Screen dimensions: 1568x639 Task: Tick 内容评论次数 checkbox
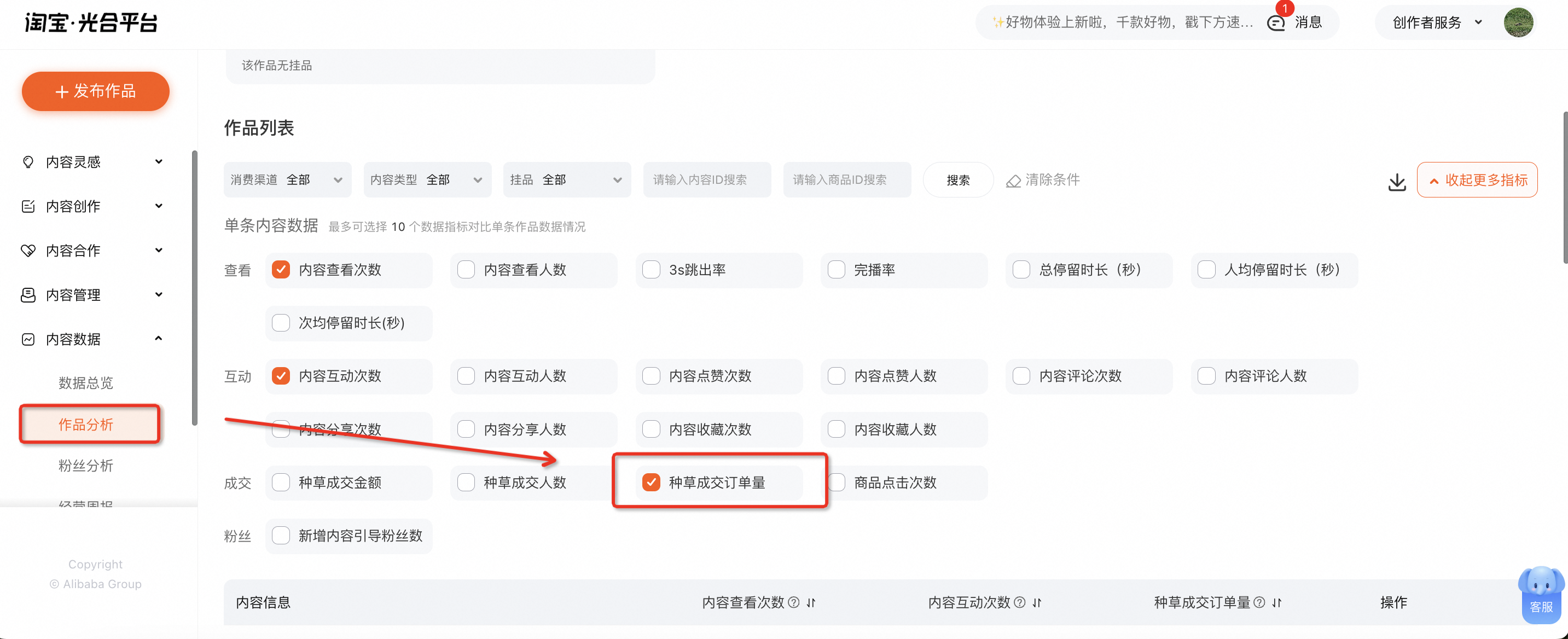pyautogui.click(x=1021, y=375)
